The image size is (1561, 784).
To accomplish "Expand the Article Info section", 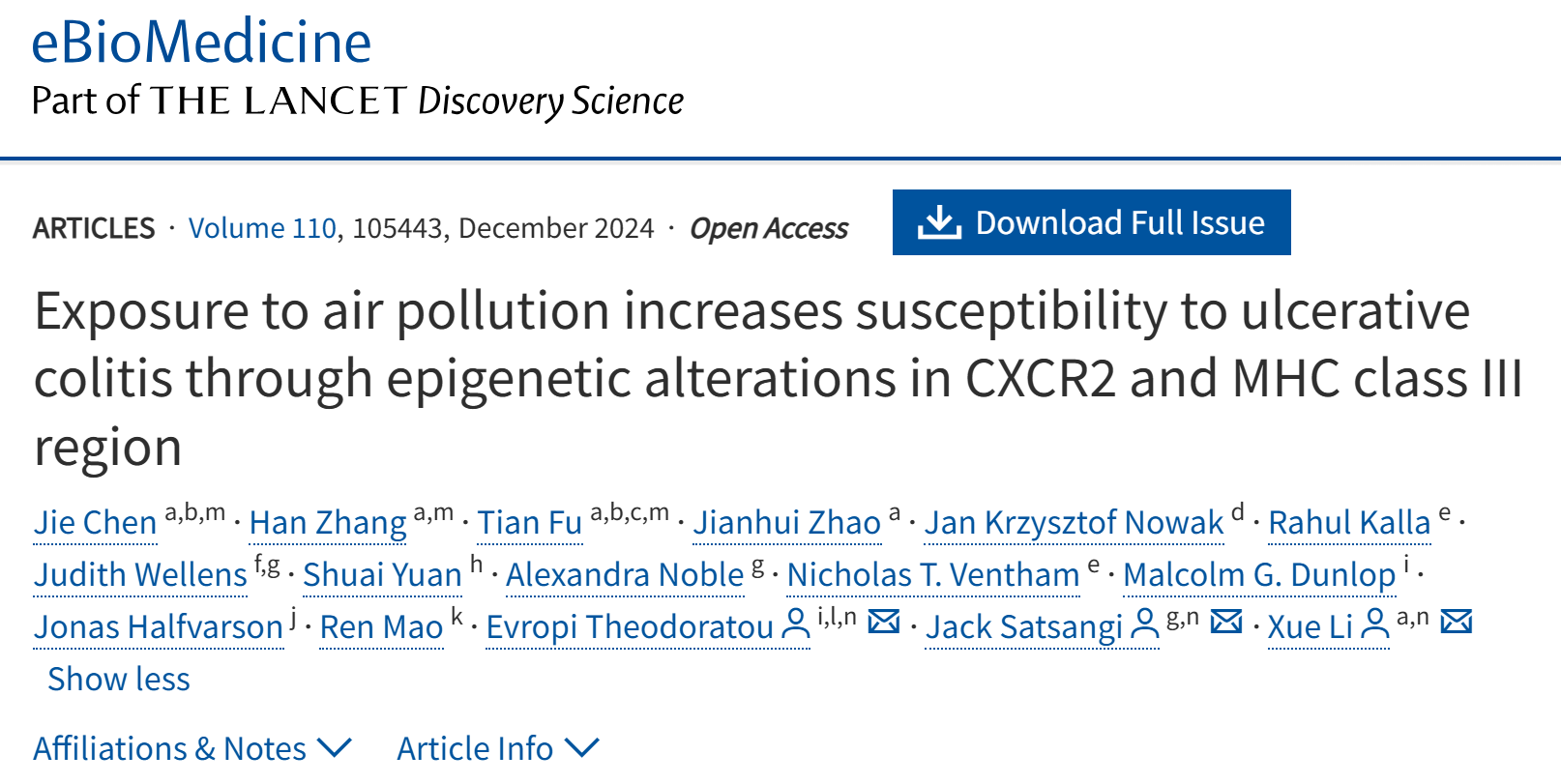I will pyautogui.click(x=497, y=748).
